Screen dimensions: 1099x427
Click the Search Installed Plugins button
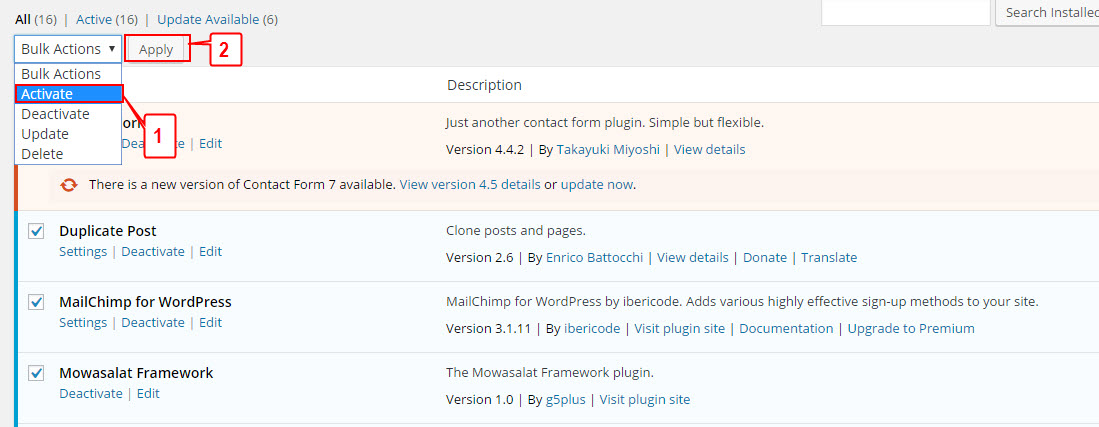click(1048, 13)
